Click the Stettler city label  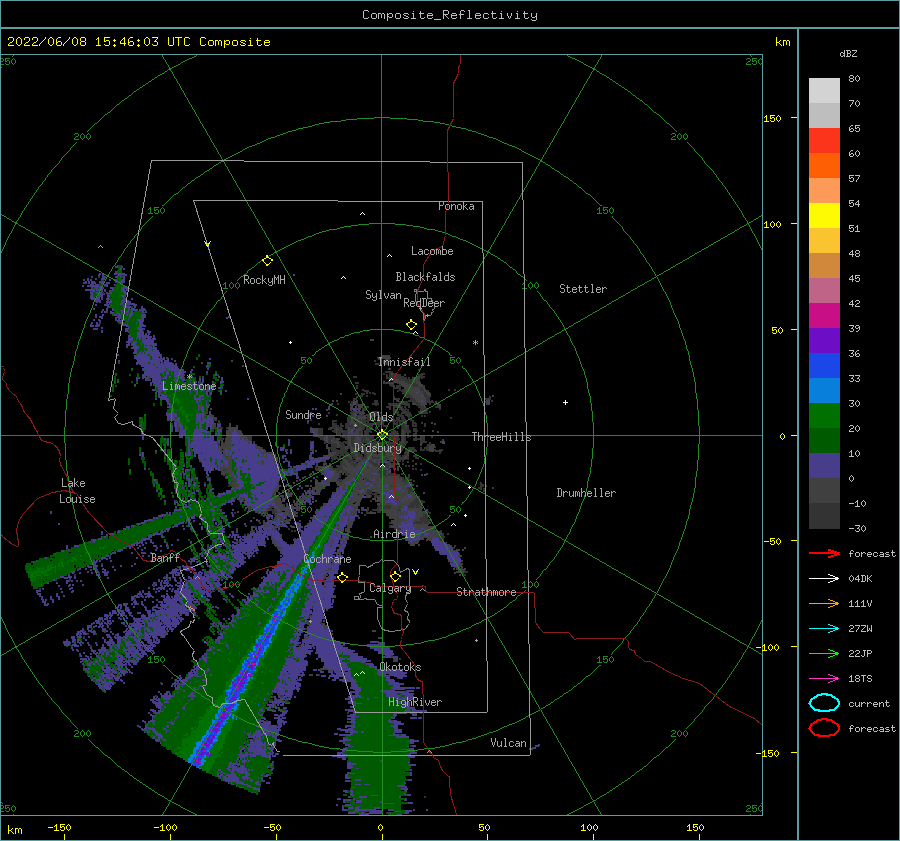[583, 289]
